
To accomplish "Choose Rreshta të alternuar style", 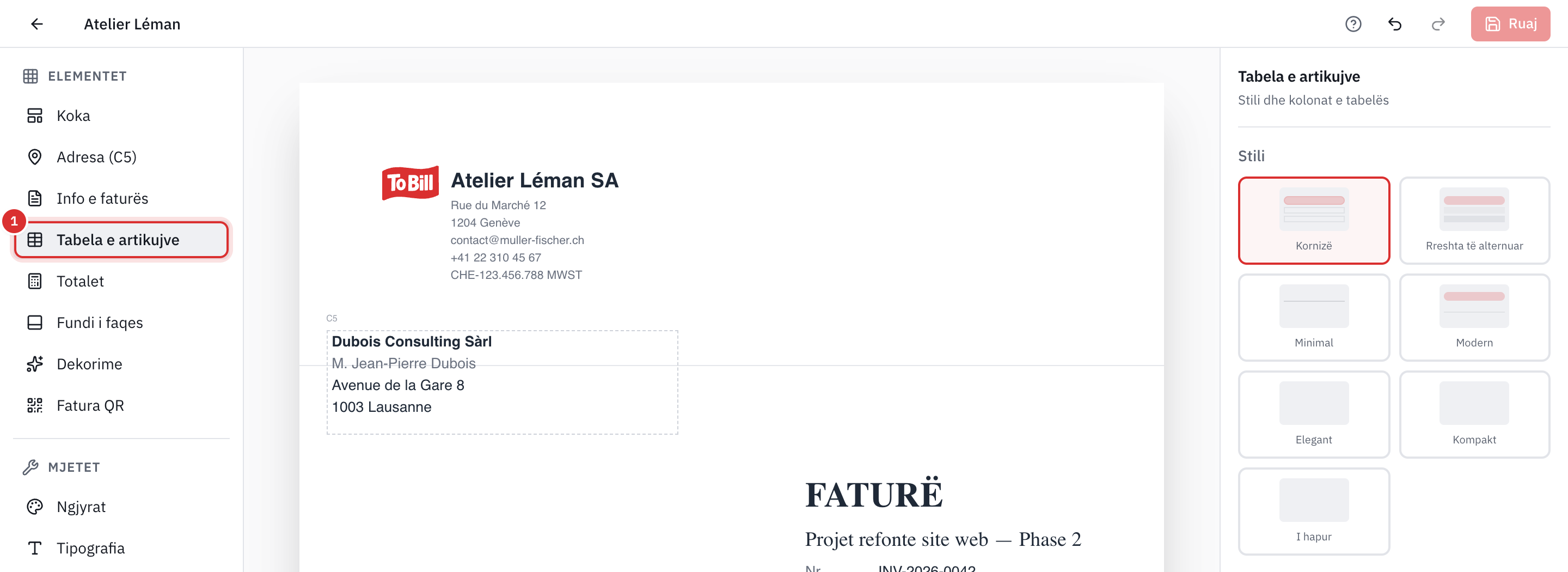I will pos(1474,221).
